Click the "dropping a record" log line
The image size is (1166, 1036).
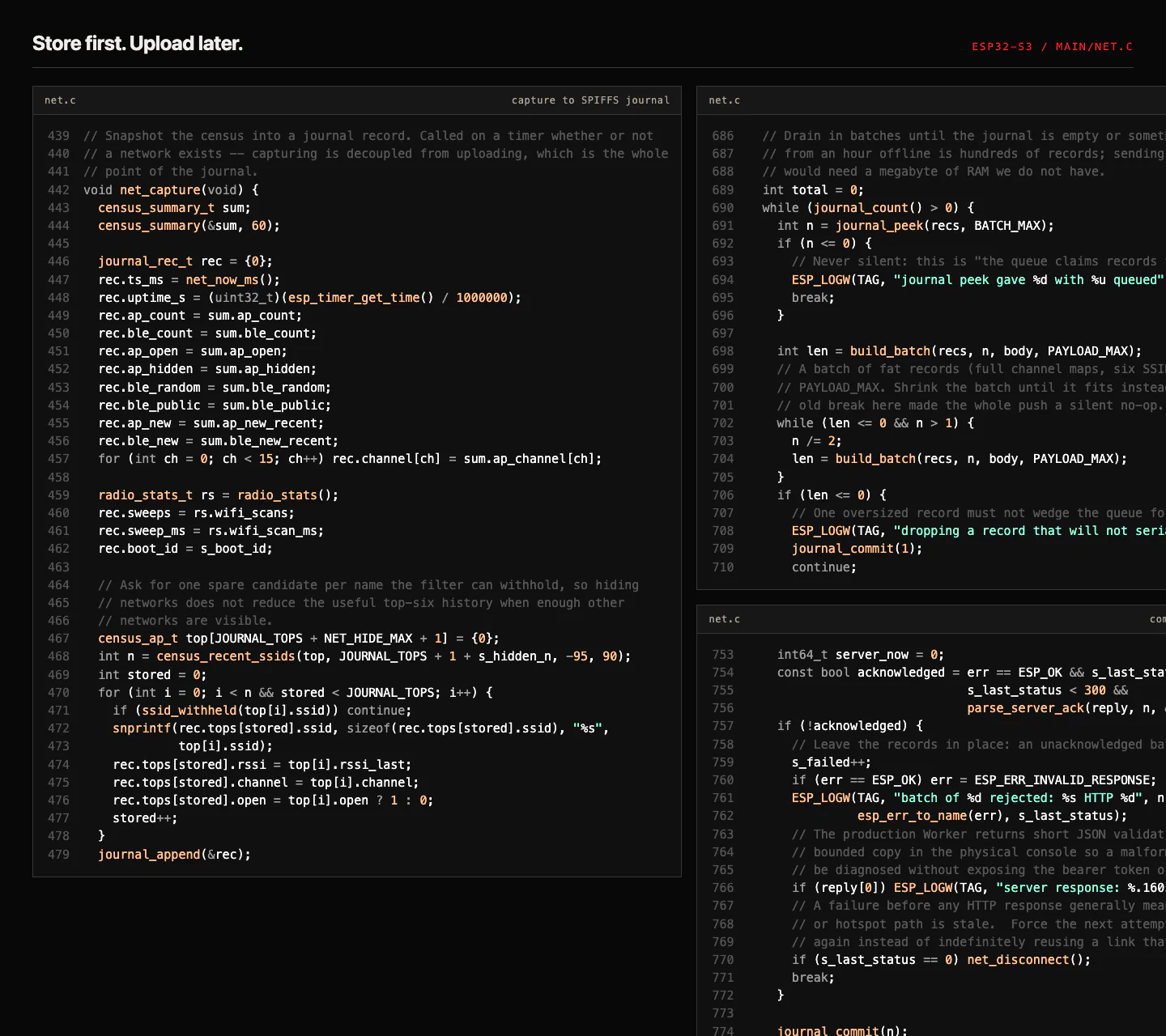[978, 531]
